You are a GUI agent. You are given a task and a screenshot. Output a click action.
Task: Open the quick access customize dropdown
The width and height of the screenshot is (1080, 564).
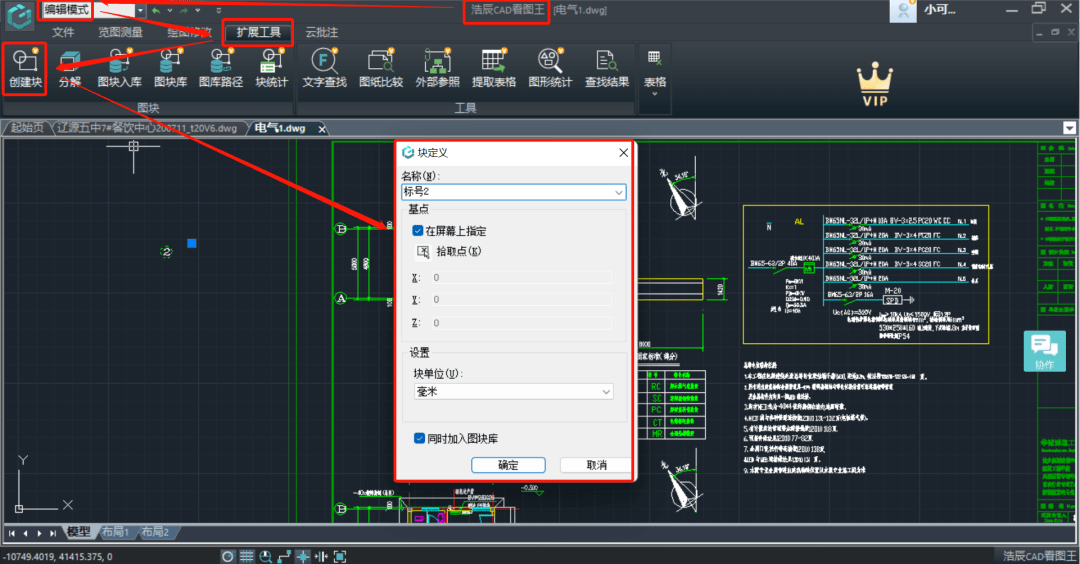coord(218,10)
